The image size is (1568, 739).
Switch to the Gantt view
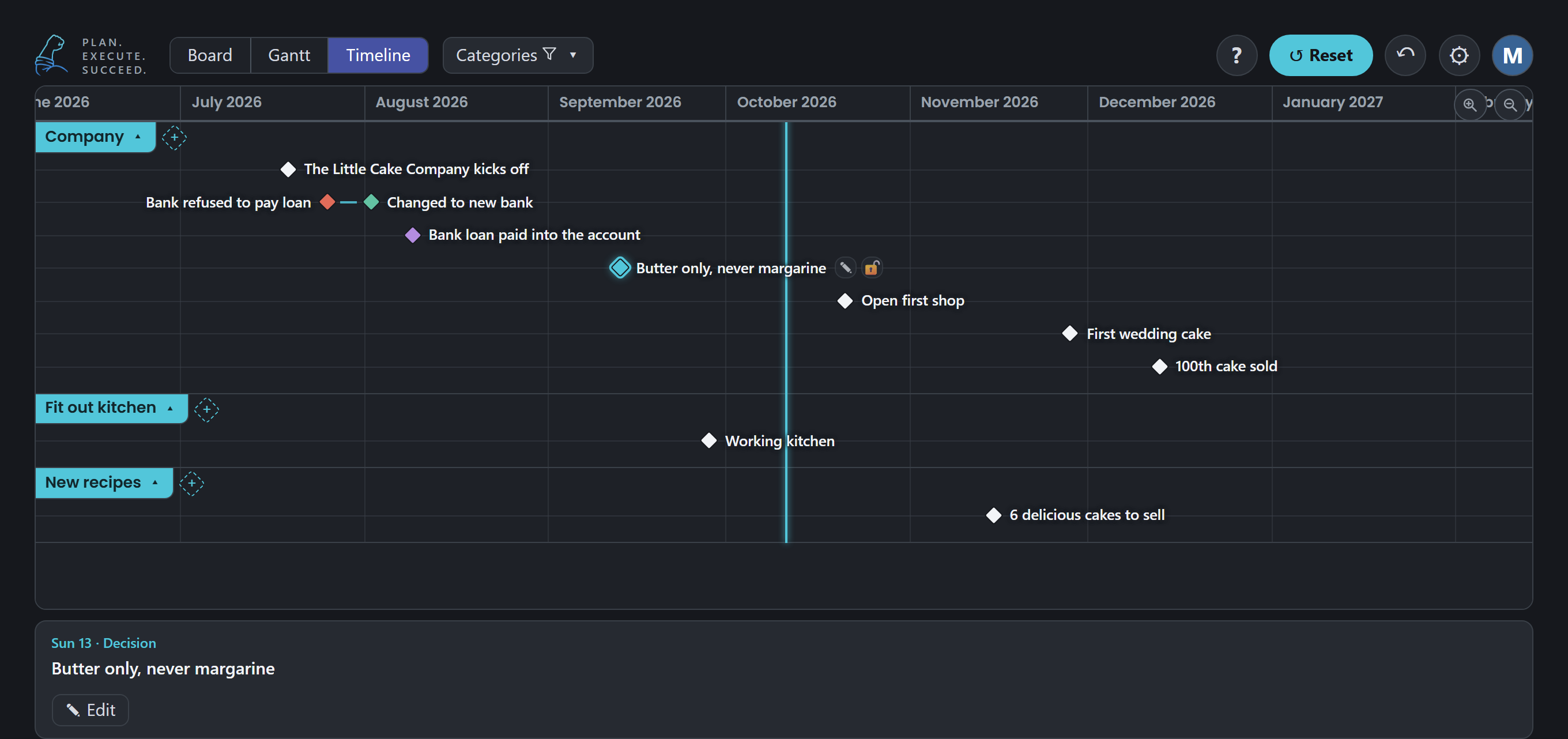click(289, 55)
